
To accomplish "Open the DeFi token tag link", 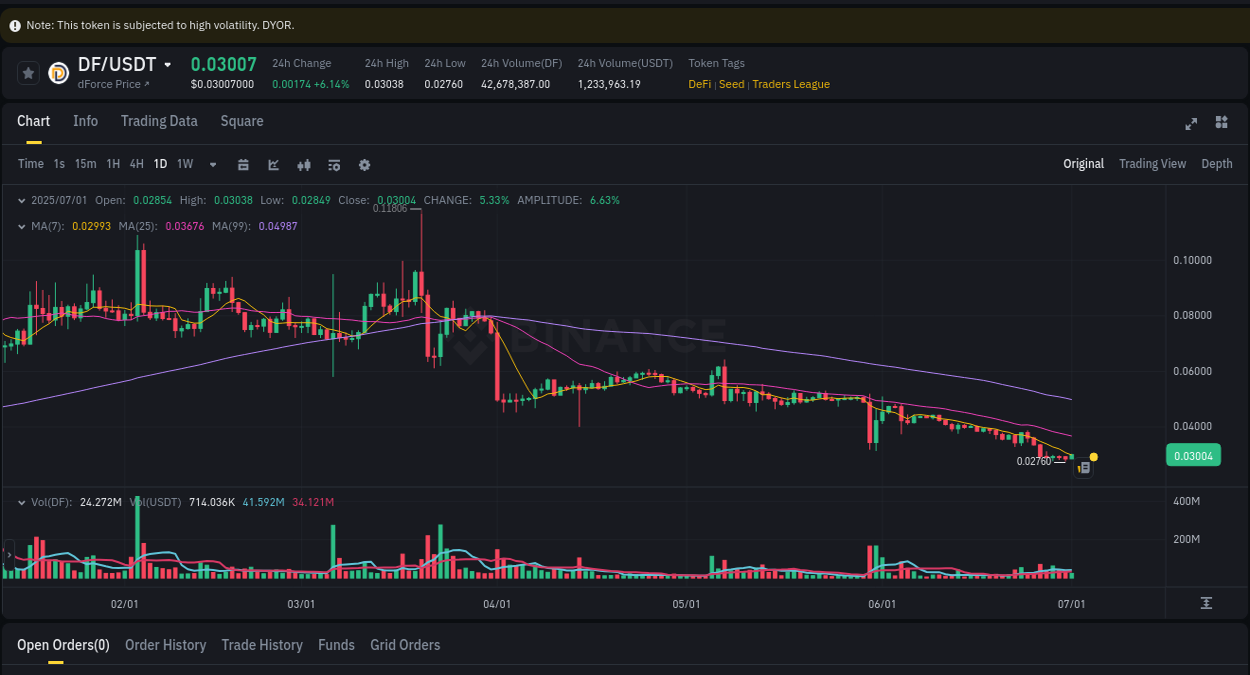I will point(699,84).
